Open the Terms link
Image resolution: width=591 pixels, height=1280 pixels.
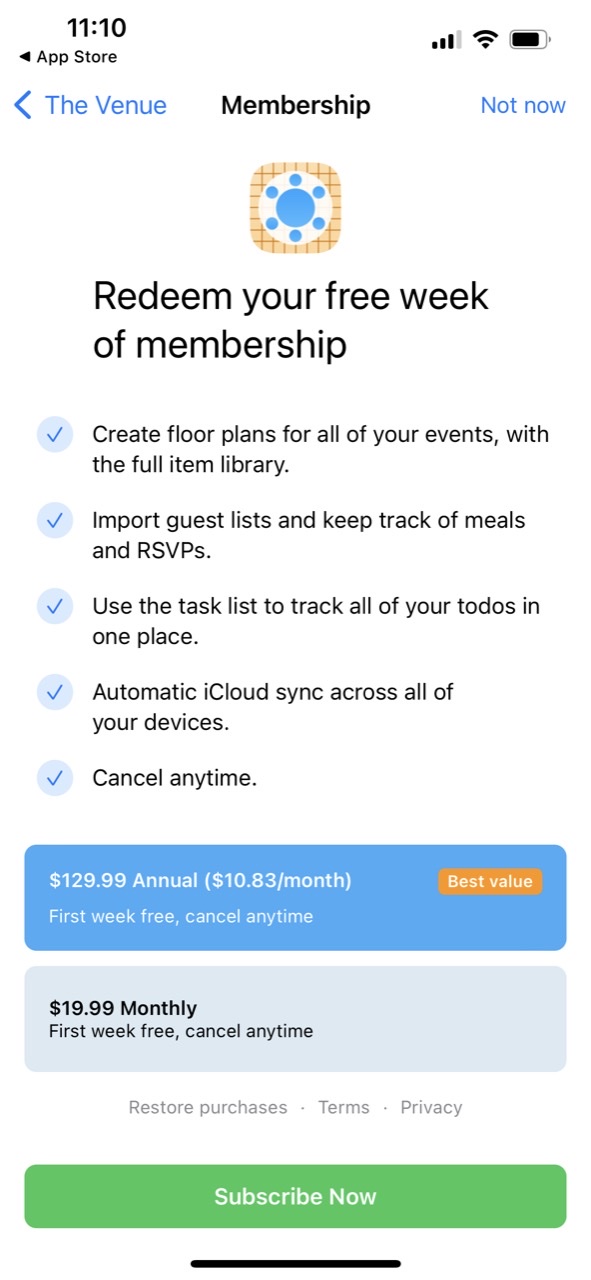344,1107
